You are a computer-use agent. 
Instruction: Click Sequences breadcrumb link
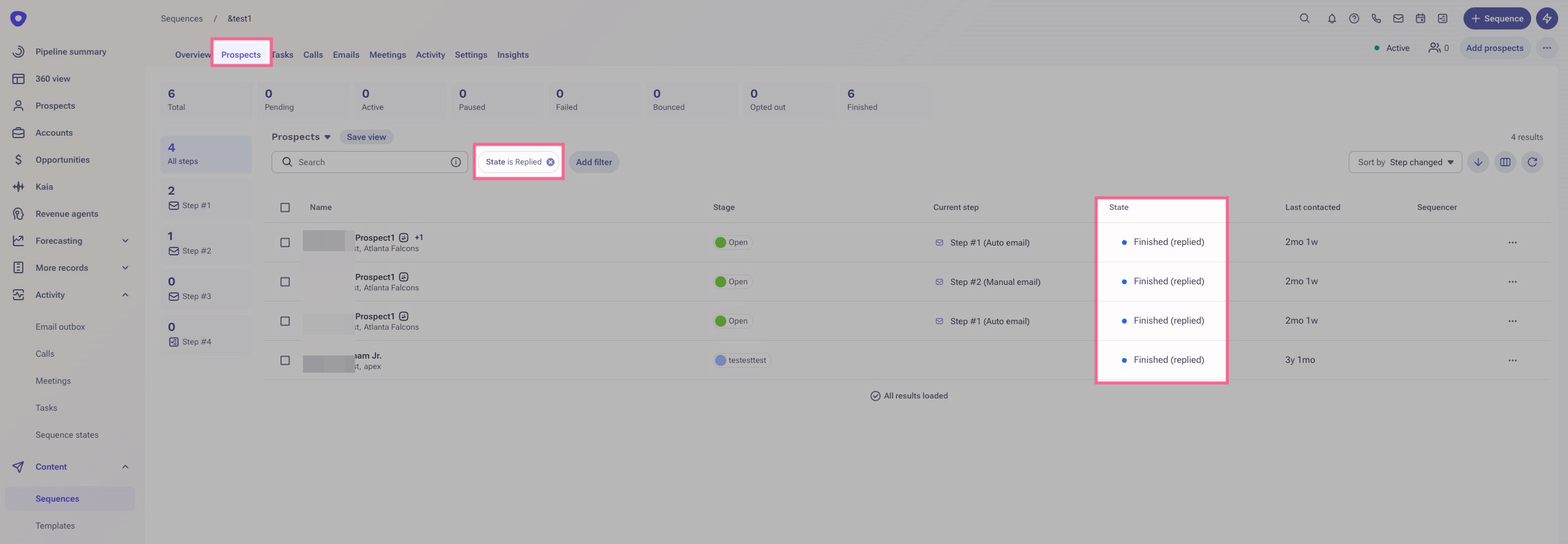pyautogui.click(x=182, y=18)
